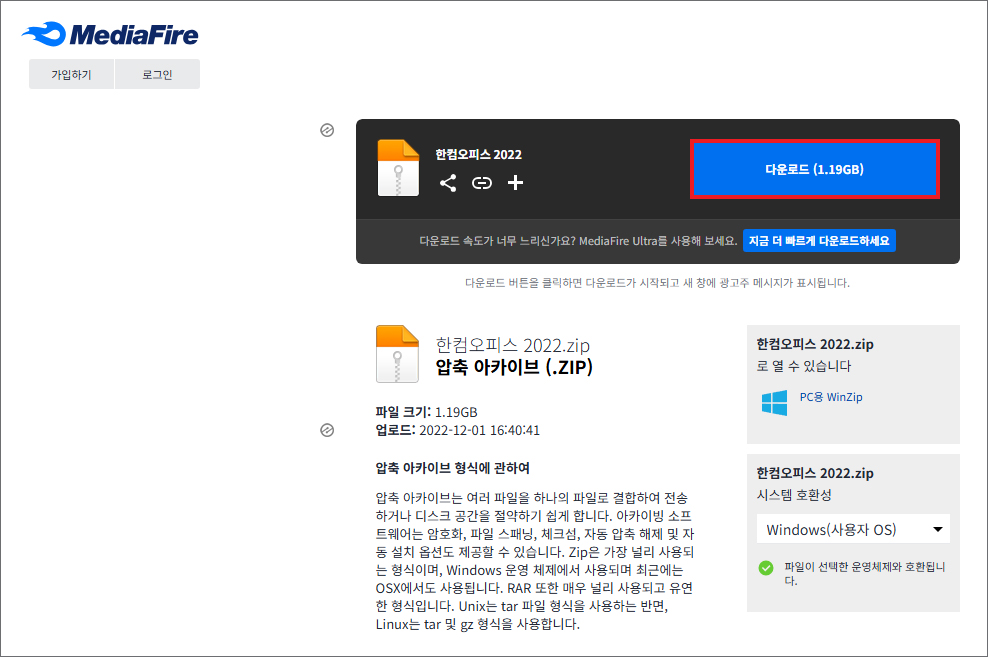Image resolution: width=988 pixels, height=657 pixels.
Task: Copy link using the chain icon
Action: tap(482, 183)
